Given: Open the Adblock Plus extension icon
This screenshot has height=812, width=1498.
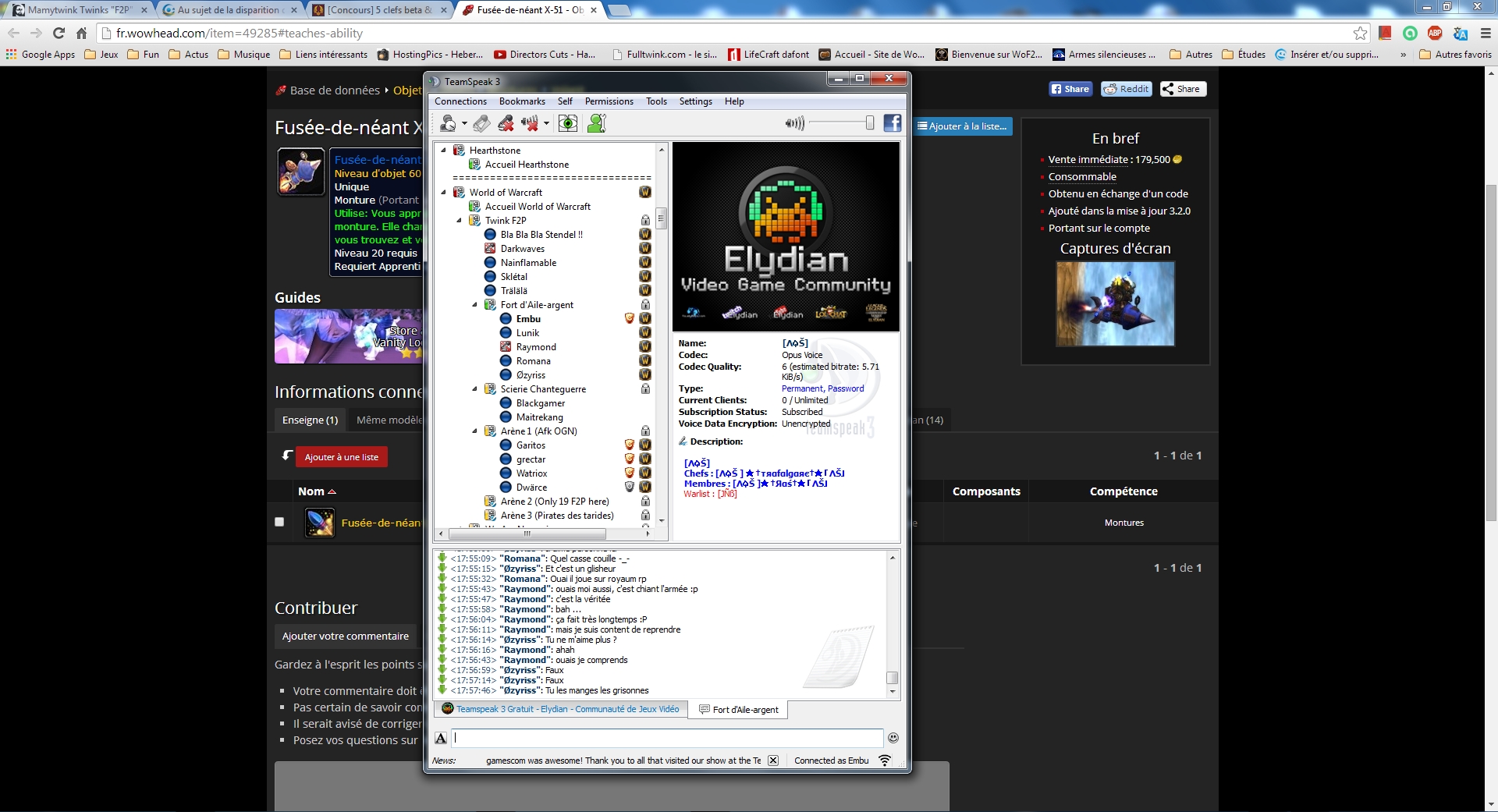Looking at the screenshot, I should click(1435, 33).
